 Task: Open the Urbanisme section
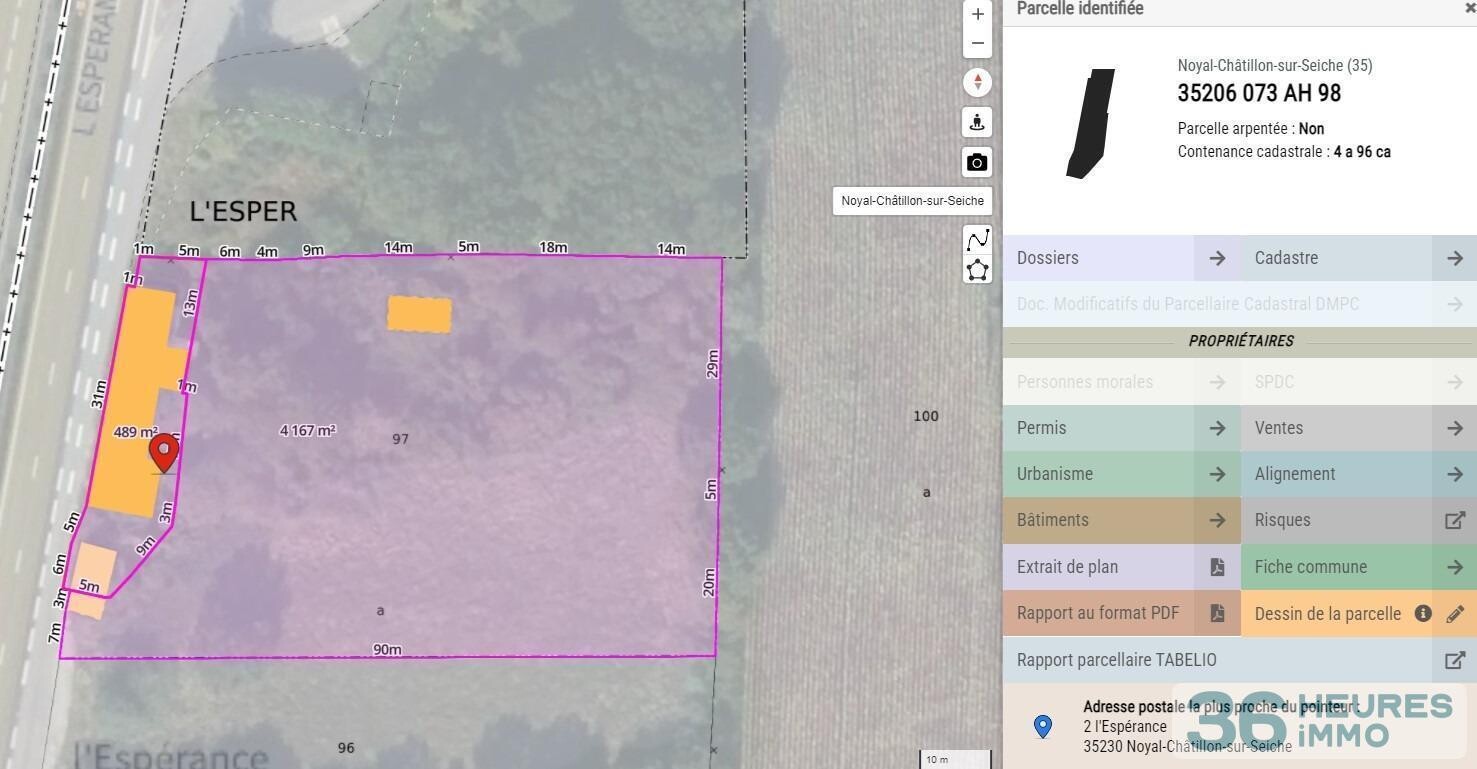[x=1121, y=474]
